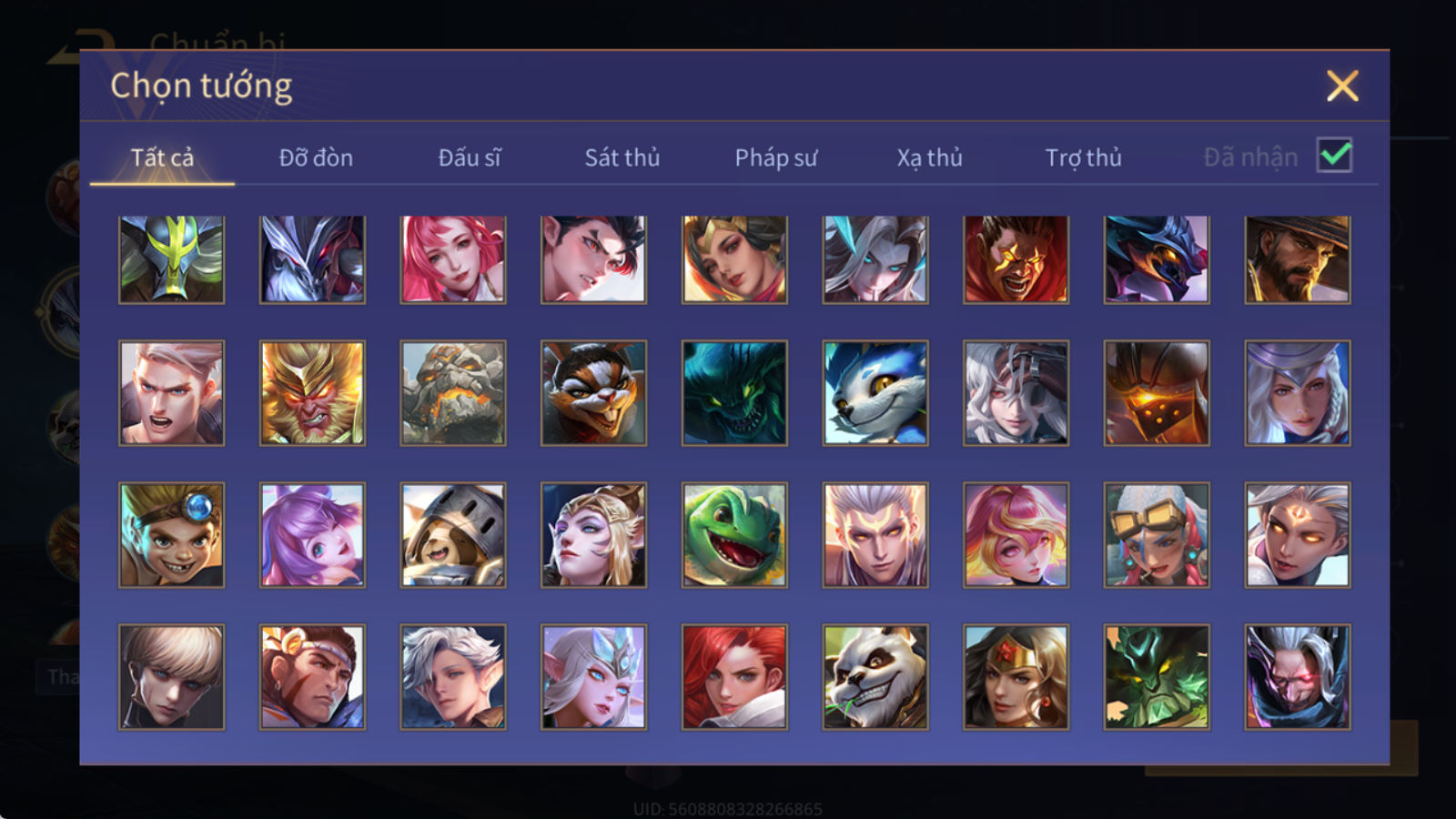Open the Trợ thủ tab
This screenshot has height=819, width=1456.
click(x=1083, y=157)
